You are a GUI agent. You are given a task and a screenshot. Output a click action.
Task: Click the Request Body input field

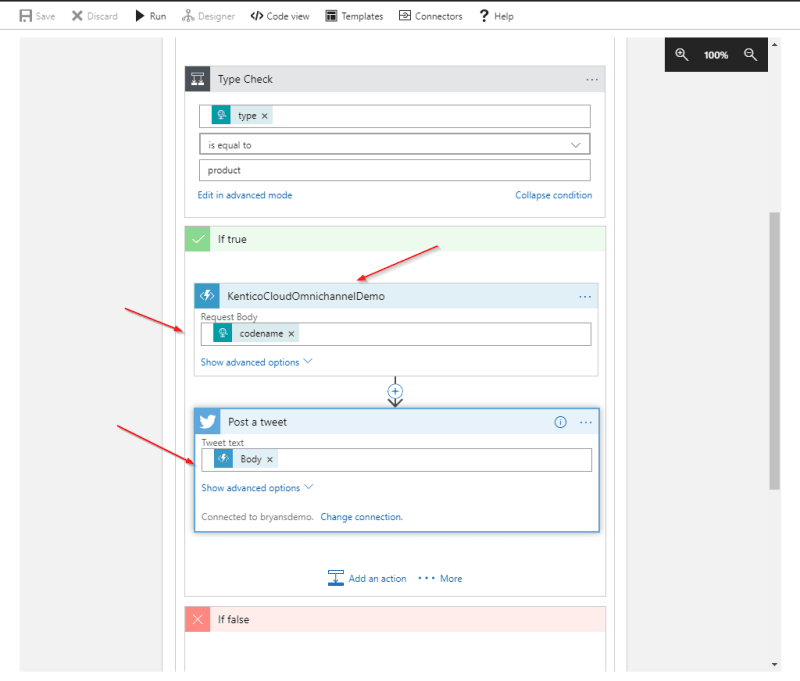pos(396,334)
